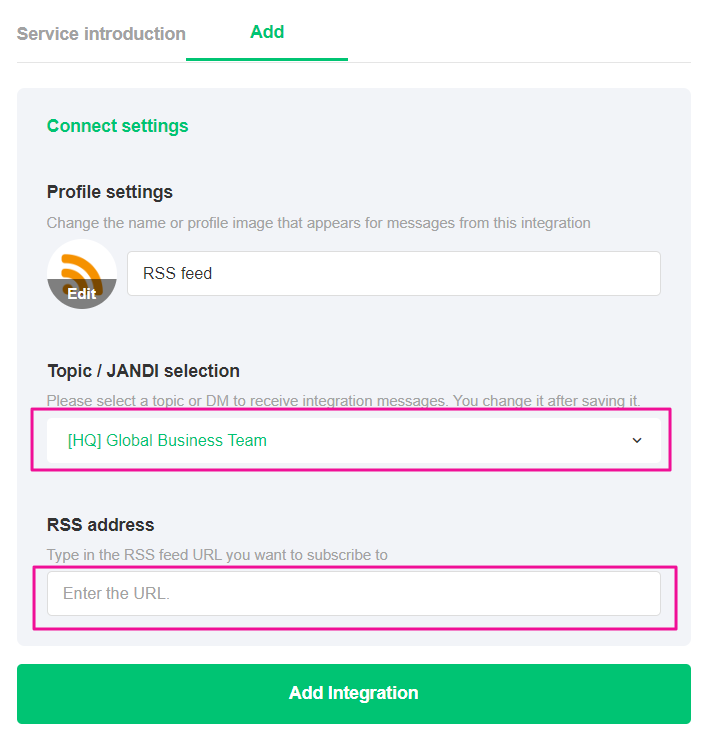The image size is (704, 730).
Task: Select the Add tab
Action: (x=267, y=32)
